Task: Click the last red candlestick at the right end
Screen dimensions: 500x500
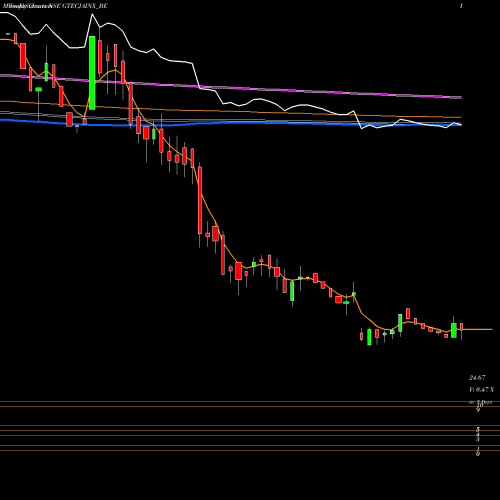Action: 462,327
